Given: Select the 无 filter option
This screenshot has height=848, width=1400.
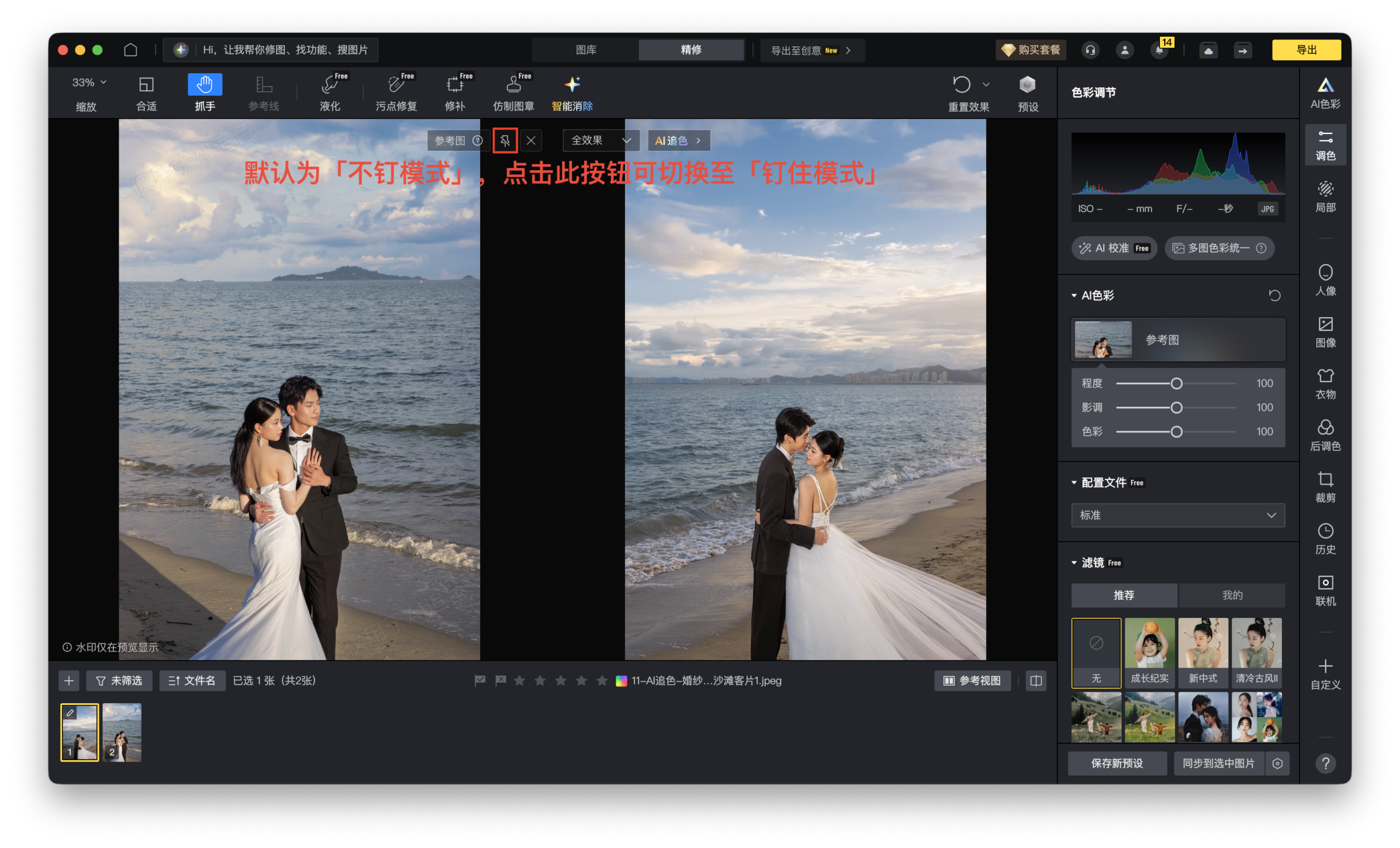Looking at the screenshot, I should [x=1096, y=653].
